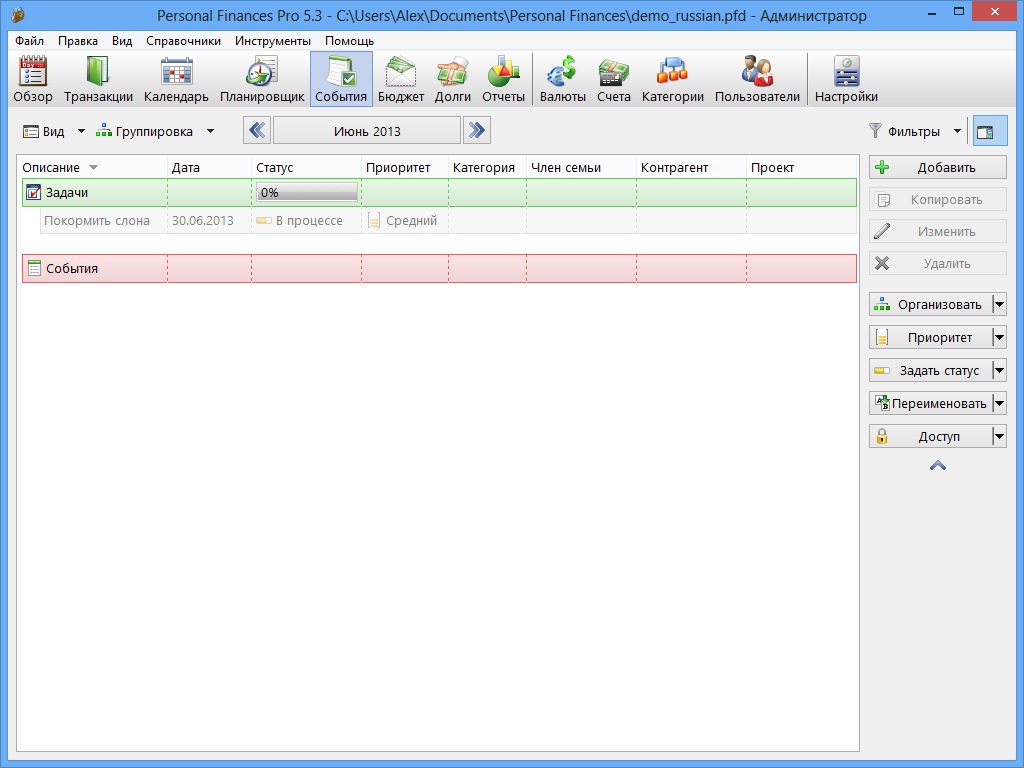
Task: Open the Долги debts section
Action: [452, 79]
